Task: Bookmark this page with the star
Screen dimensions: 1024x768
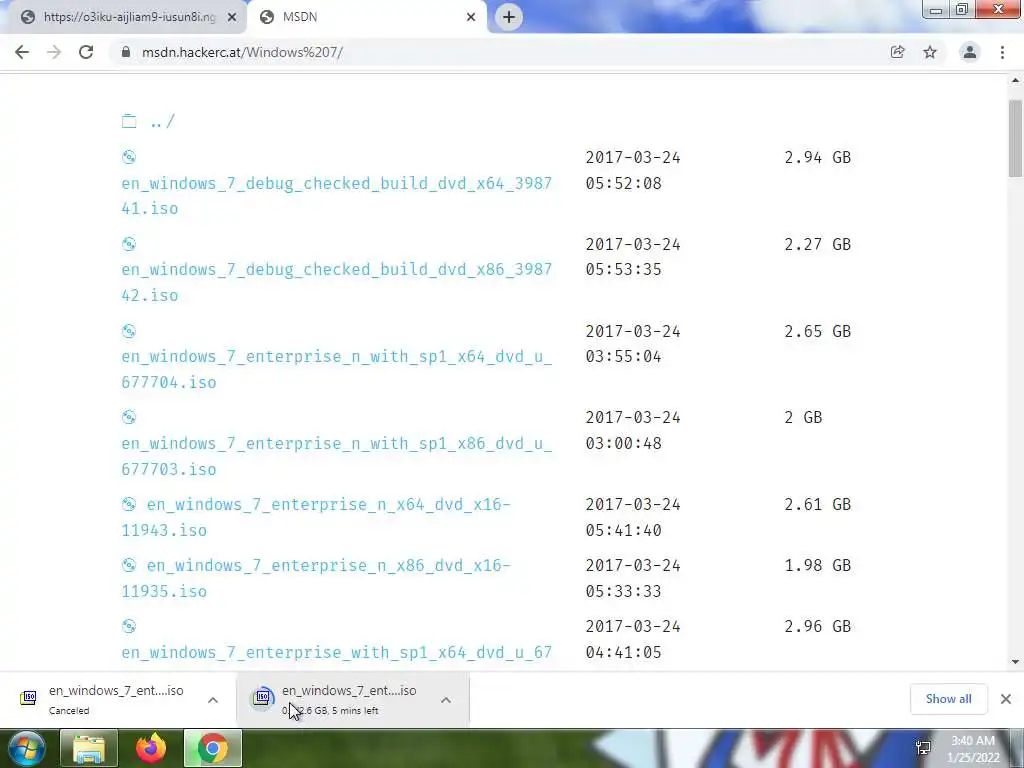Action: pyautogui.click(x=930, y=52)
